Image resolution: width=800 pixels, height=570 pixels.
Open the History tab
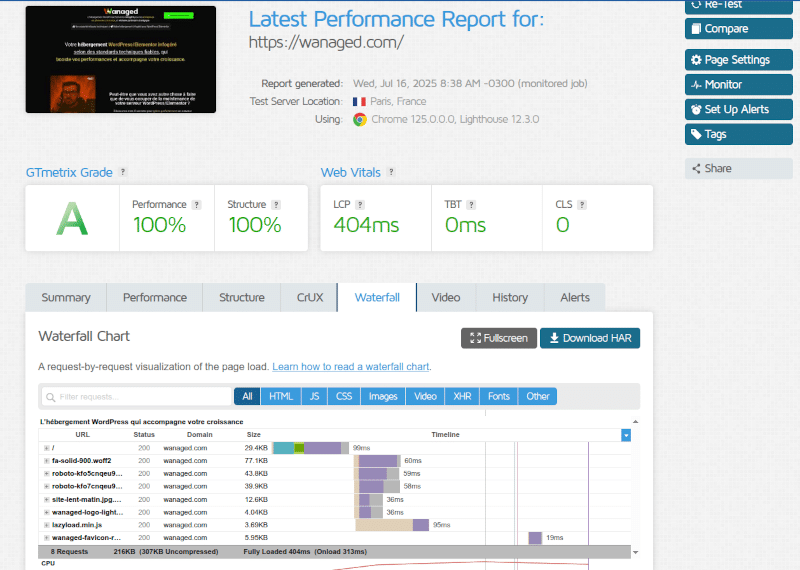tap(510, 298)
